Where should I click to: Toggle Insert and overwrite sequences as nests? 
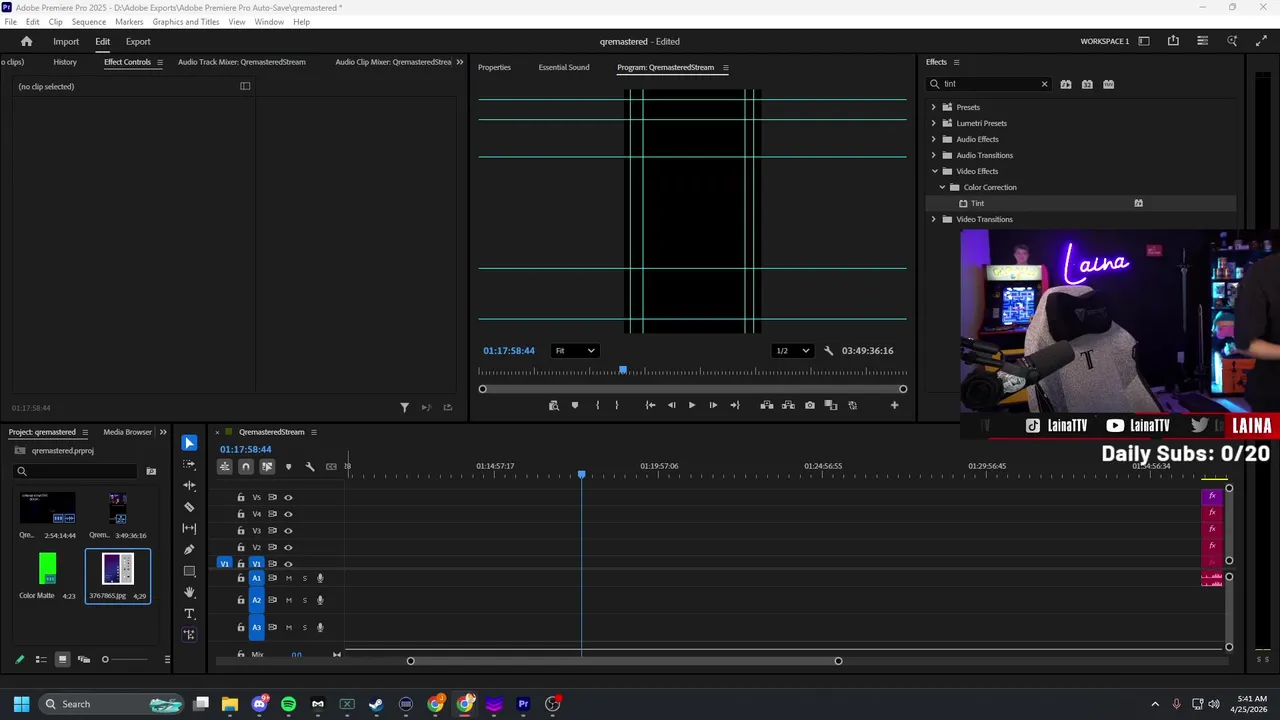225,466
